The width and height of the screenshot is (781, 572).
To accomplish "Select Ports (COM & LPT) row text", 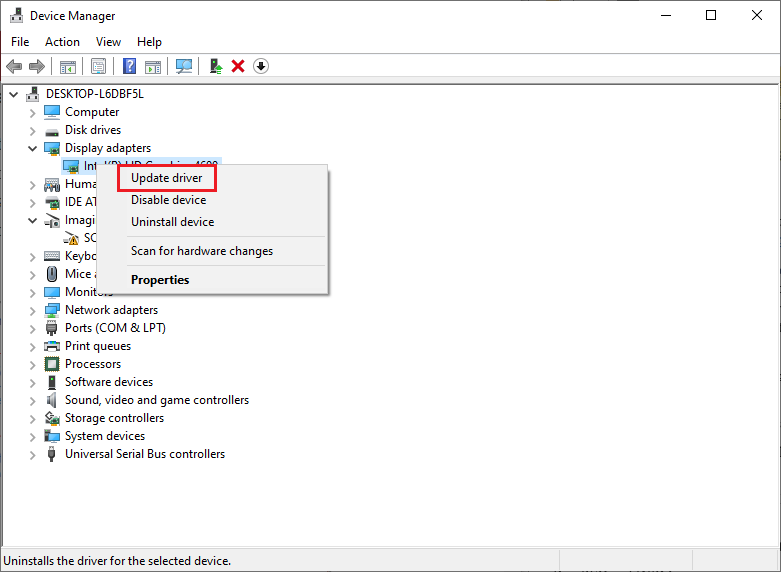I will [116, 328].
